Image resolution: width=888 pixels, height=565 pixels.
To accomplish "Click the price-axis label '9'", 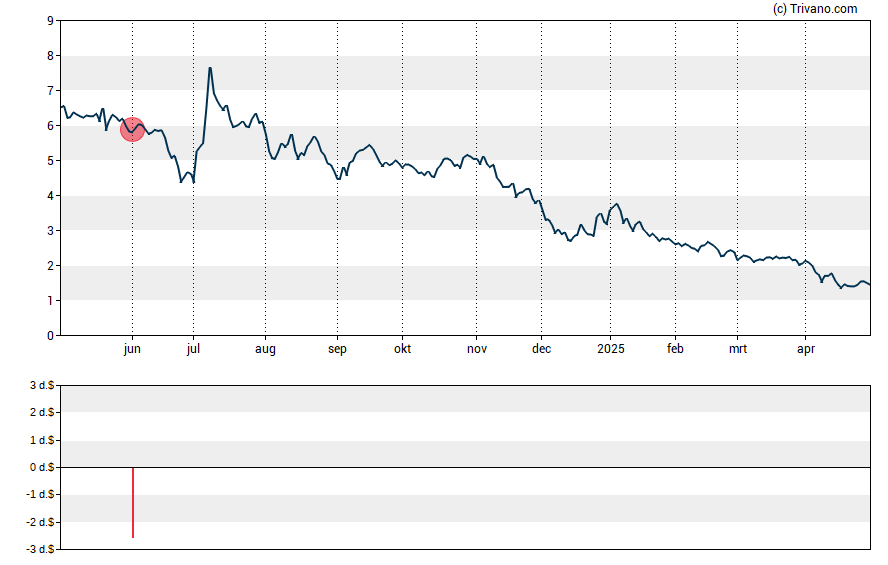I will point(51,21).
